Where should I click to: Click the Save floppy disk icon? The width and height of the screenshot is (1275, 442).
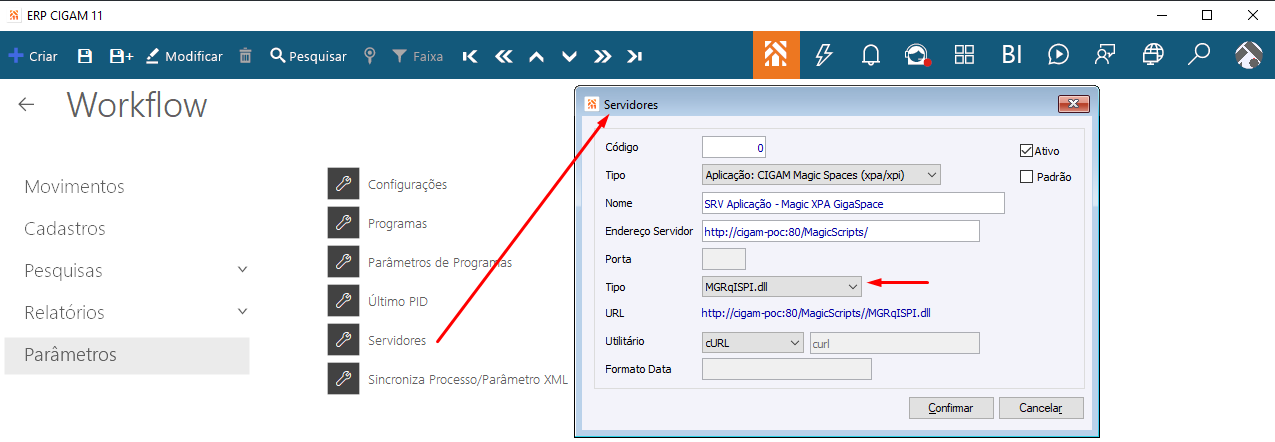click(85, 56)
